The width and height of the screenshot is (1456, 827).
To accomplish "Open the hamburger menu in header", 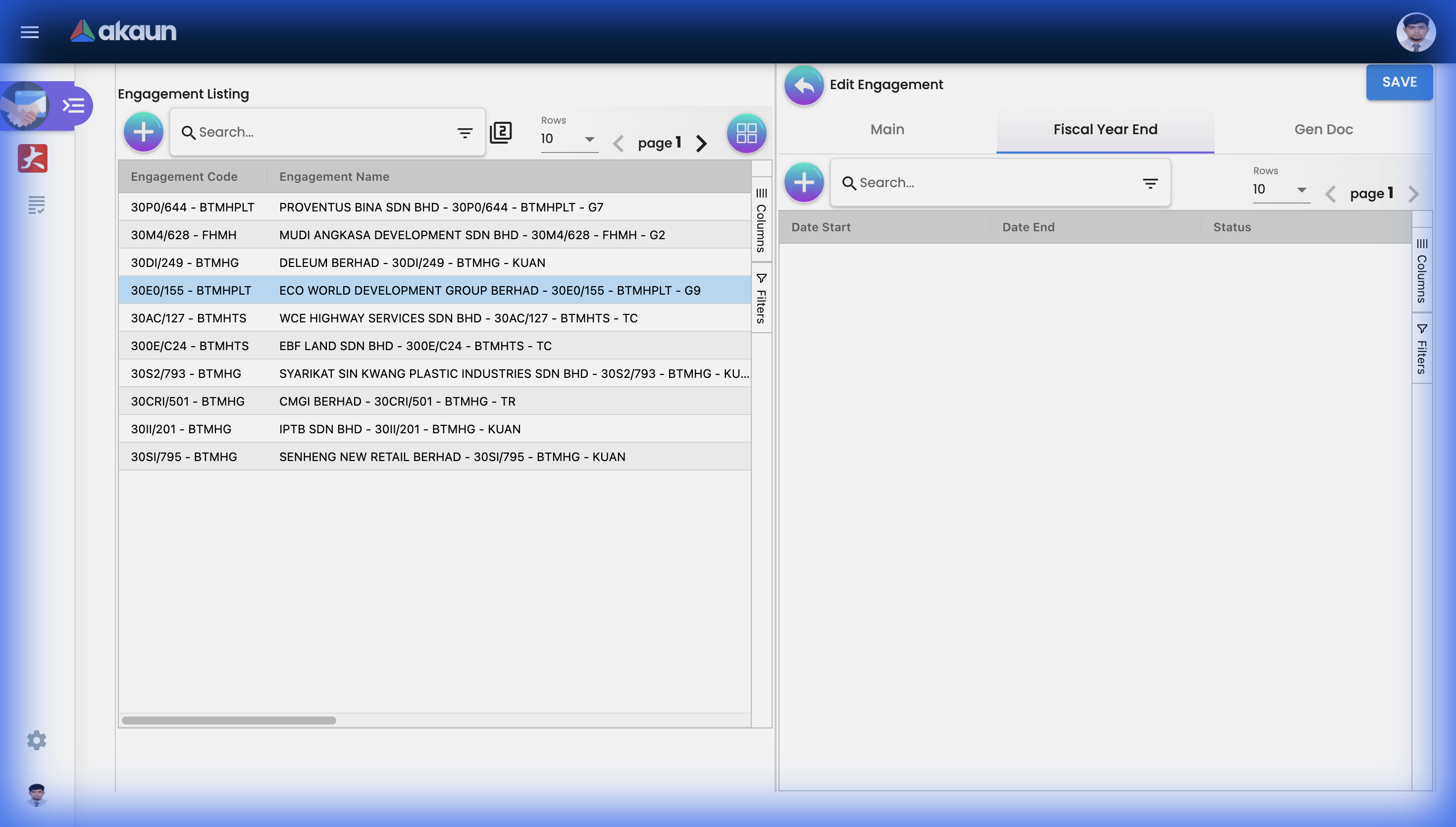I will pos(30,32).
